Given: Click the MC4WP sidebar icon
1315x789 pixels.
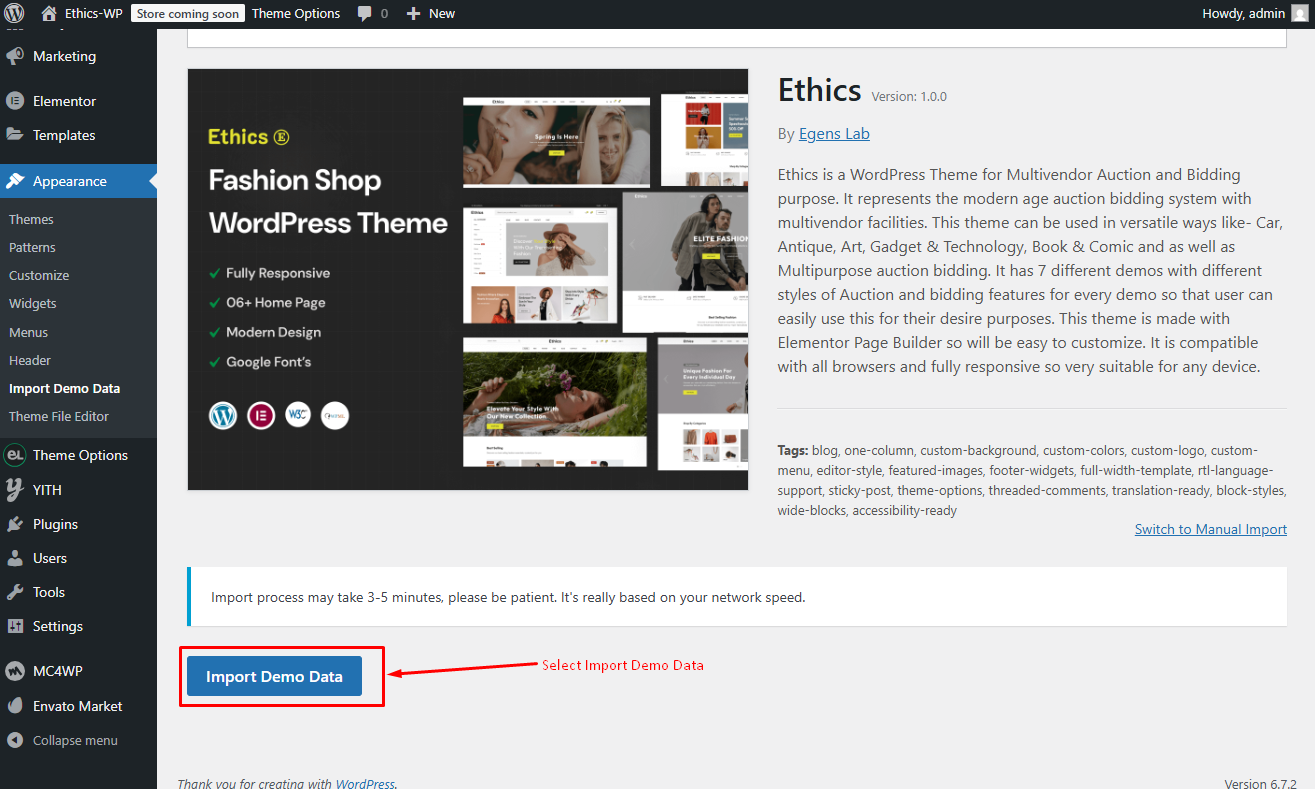Looking at the screenshot, I should [15, 671].
